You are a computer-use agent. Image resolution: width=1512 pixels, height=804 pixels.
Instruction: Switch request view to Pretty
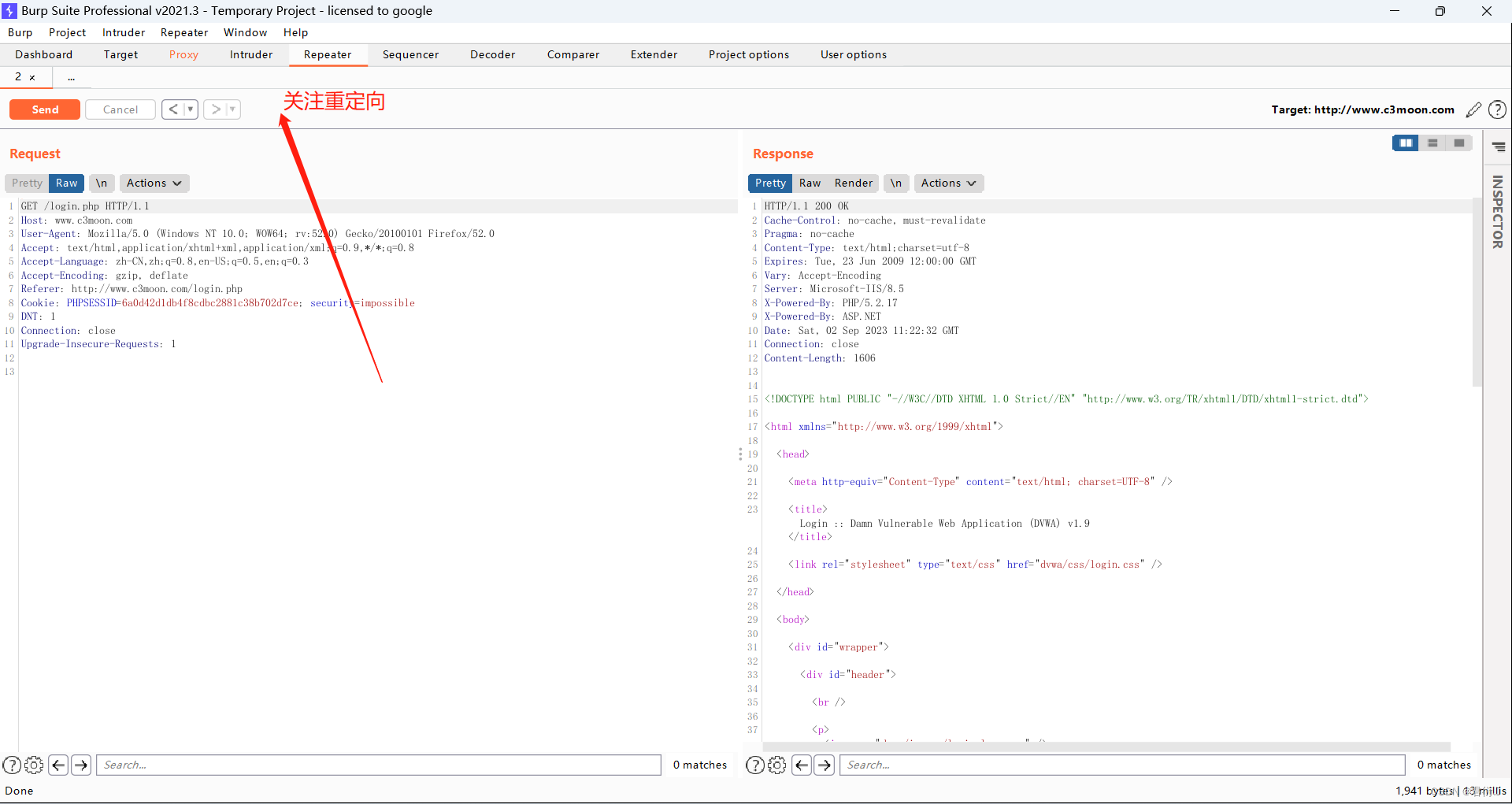[27, 183]
